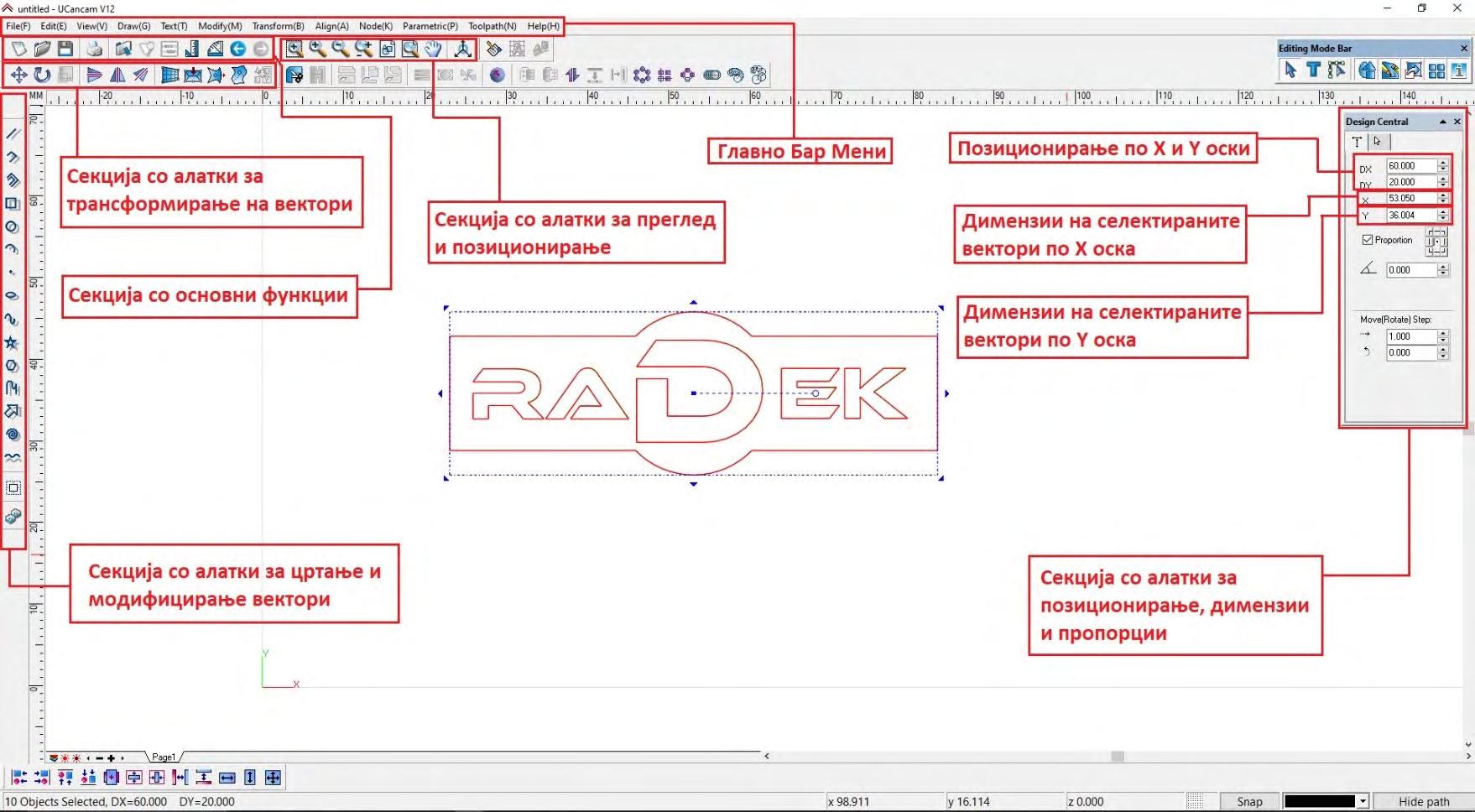Click the circular array icon
The height and width of the screenshot is (812, 1475).
tap(642, 75)
